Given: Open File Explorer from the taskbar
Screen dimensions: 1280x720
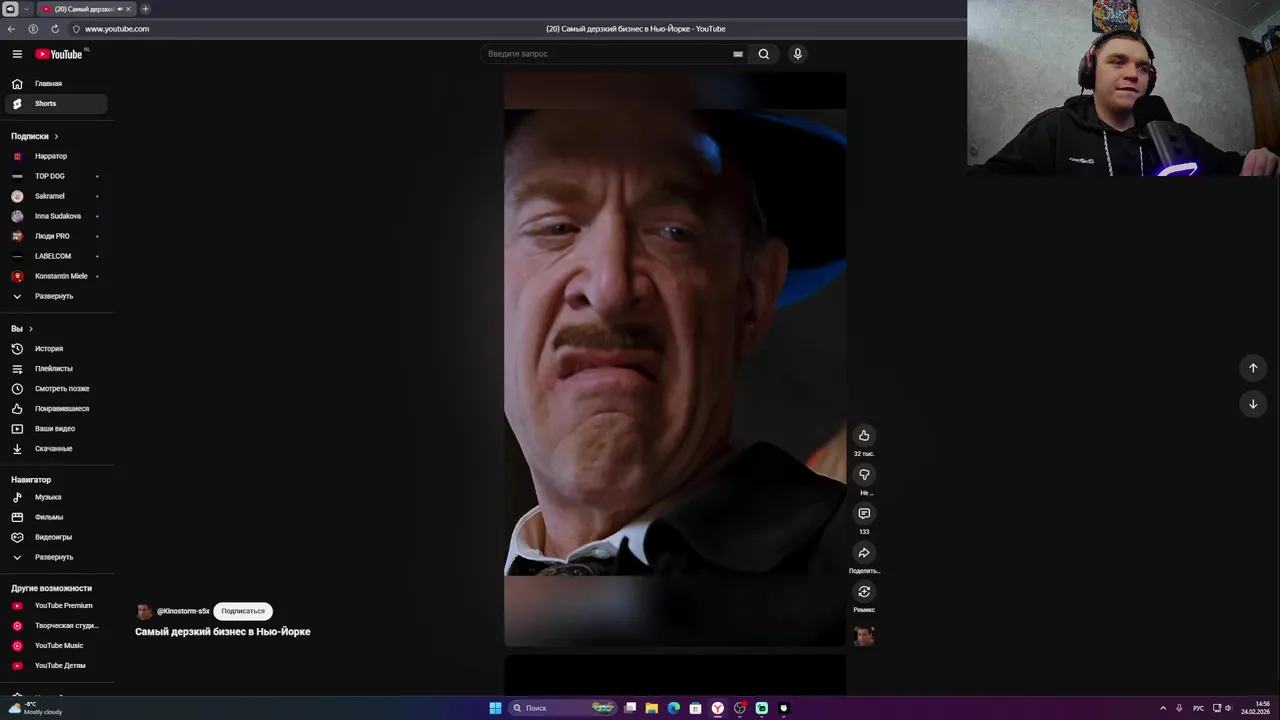Looking at the screenshot, I should pos(652,708).
